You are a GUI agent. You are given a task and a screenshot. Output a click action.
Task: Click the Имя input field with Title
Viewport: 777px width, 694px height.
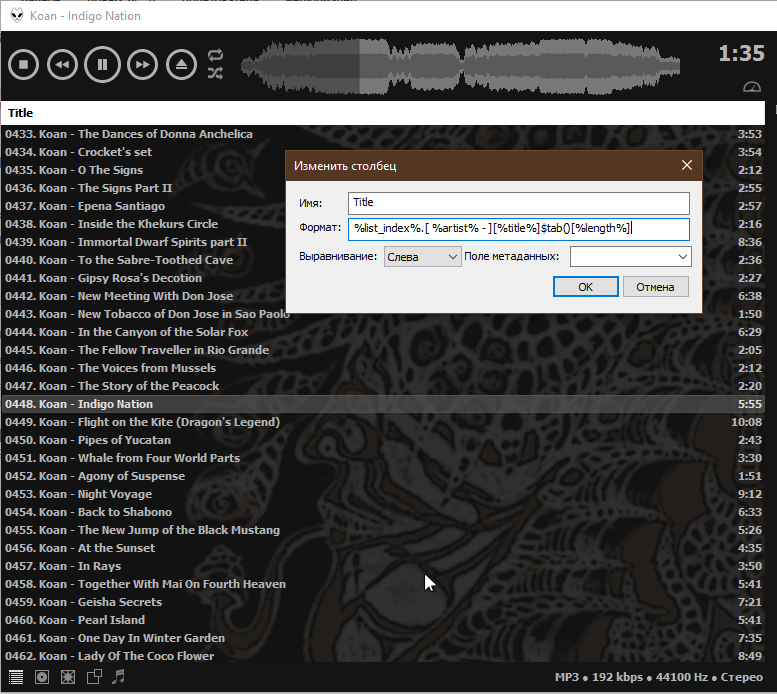coord(518,203)
